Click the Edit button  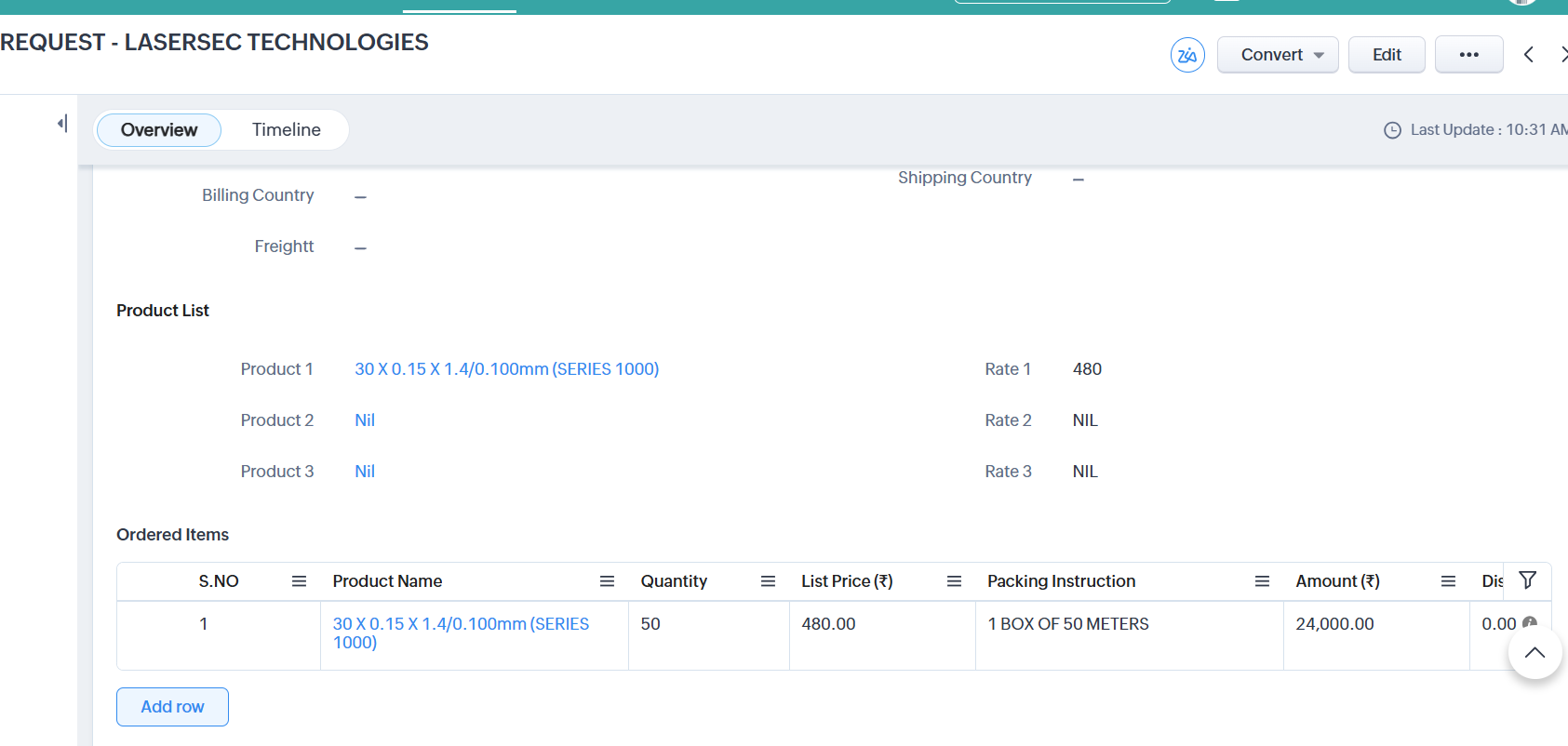[1386, 55]
